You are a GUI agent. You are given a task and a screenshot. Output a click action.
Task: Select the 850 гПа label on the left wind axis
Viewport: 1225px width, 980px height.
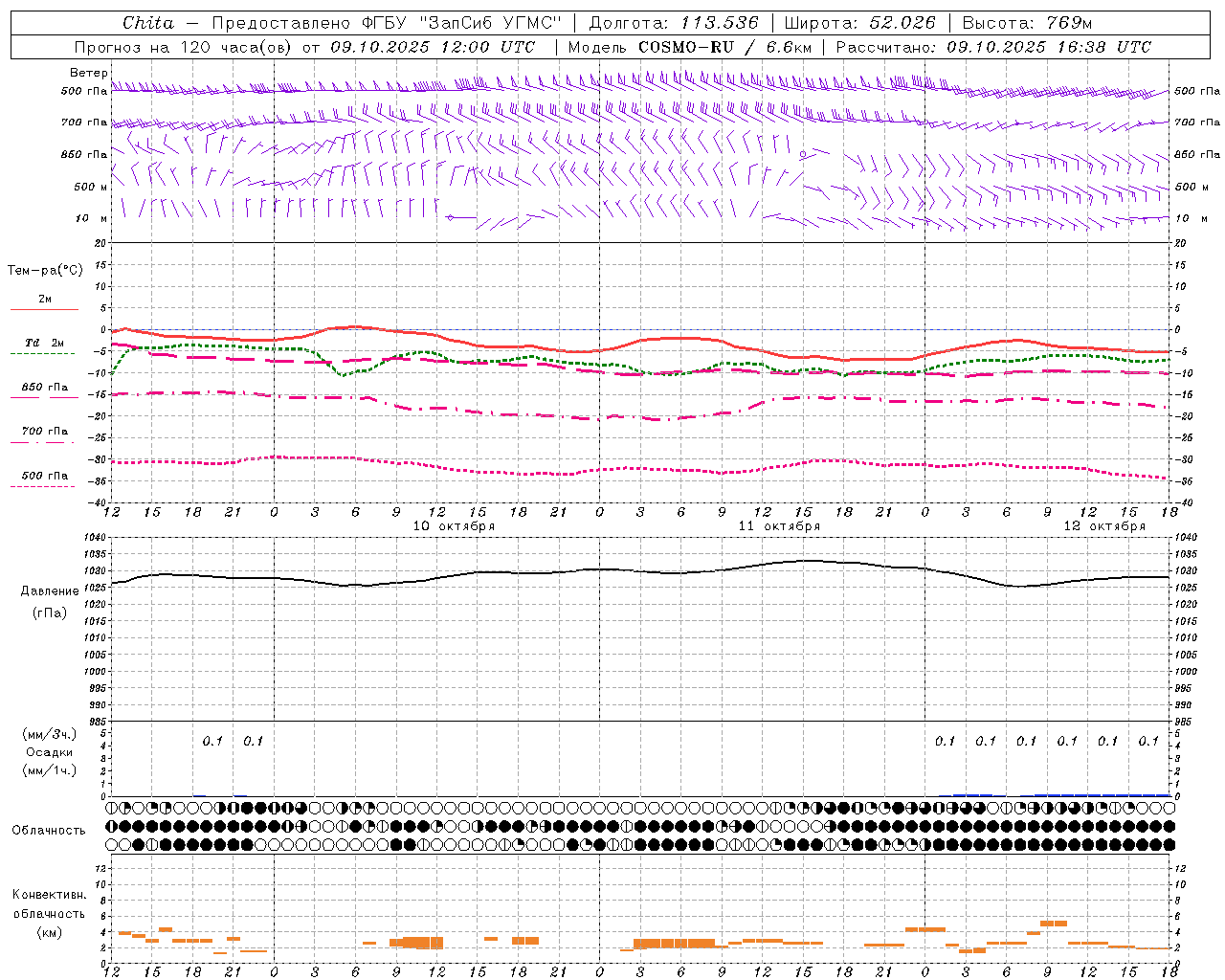pyautogui.click(x=84, y=154)
